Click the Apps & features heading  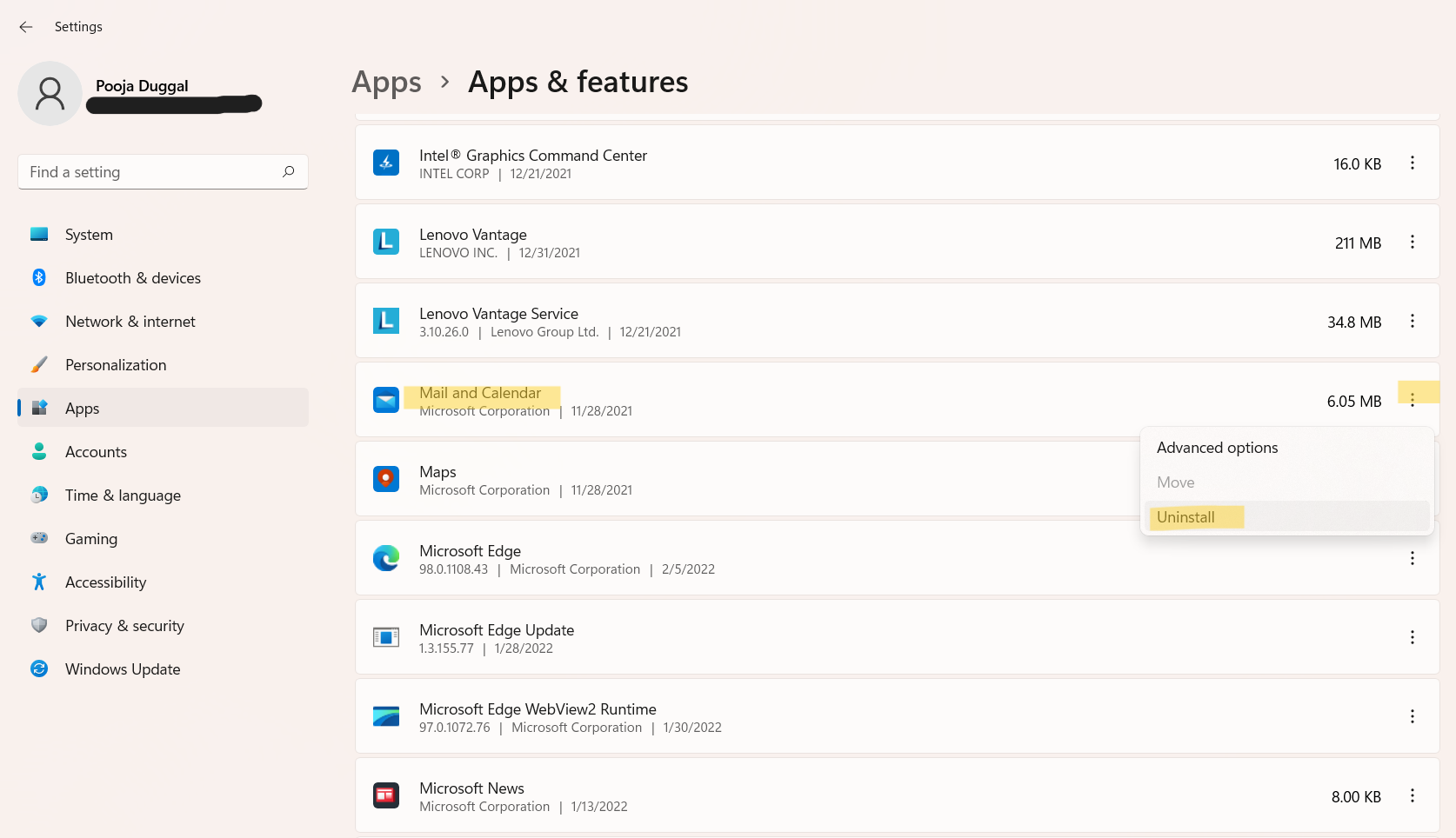point(578,82)
